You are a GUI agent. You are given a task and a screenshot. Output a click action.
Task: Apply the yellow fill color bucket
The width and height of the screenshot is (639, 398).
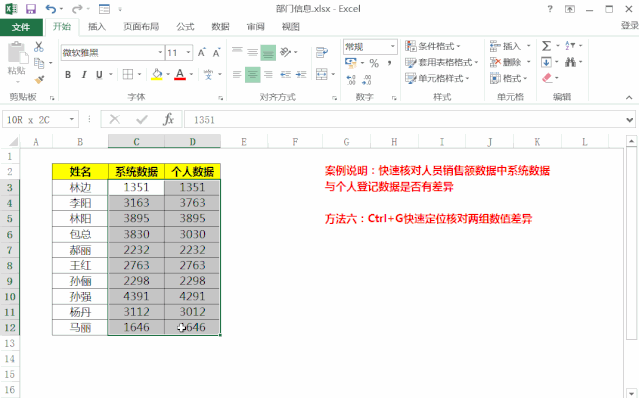pos(157,74)
